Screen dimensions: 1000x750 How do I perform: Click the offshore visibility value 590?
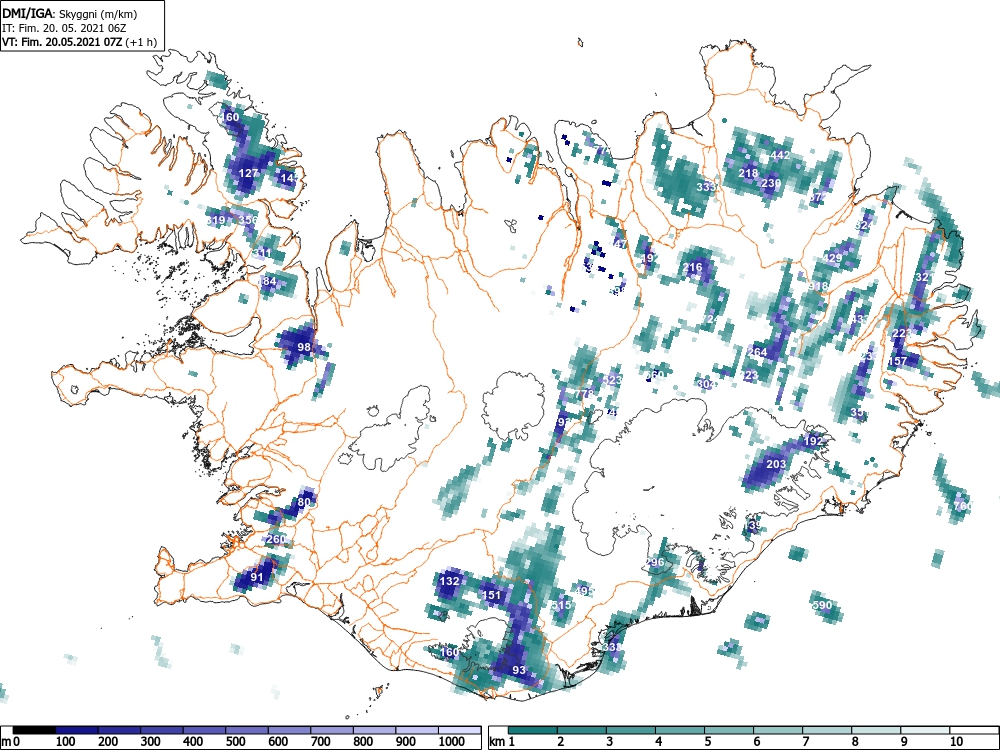[x=823, y=605]
